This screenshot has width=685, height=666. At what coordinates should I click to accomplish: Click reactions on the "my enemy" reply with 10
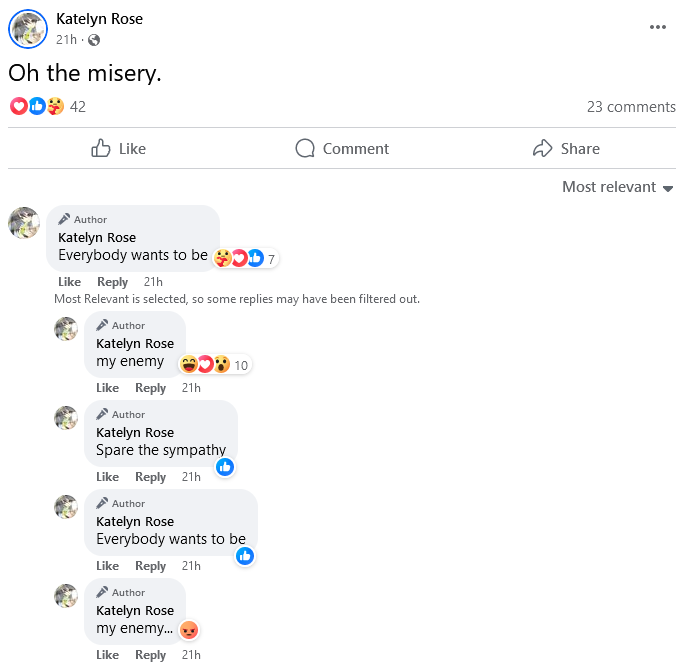[214, 365]
